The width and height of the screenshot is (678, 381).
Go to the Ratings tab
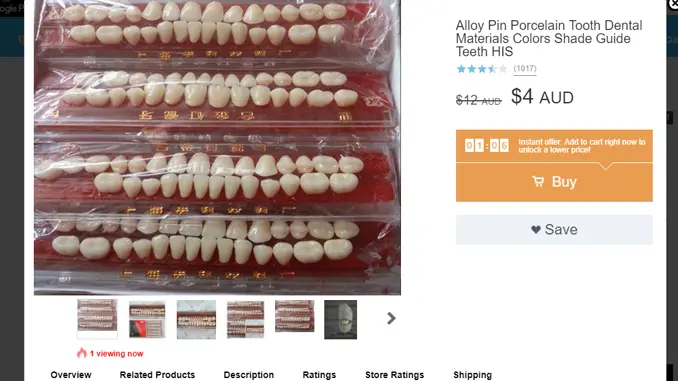tap(319, 375)
